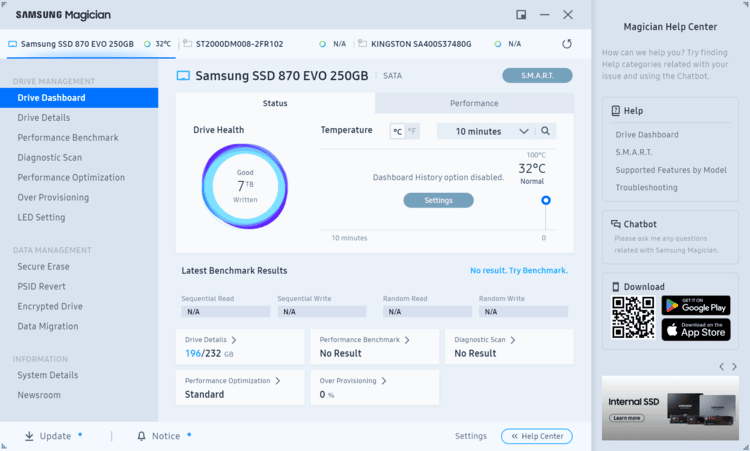Click the refresh drive list icon
Viewport: 750px width, 451px height.
click(567, 44)
